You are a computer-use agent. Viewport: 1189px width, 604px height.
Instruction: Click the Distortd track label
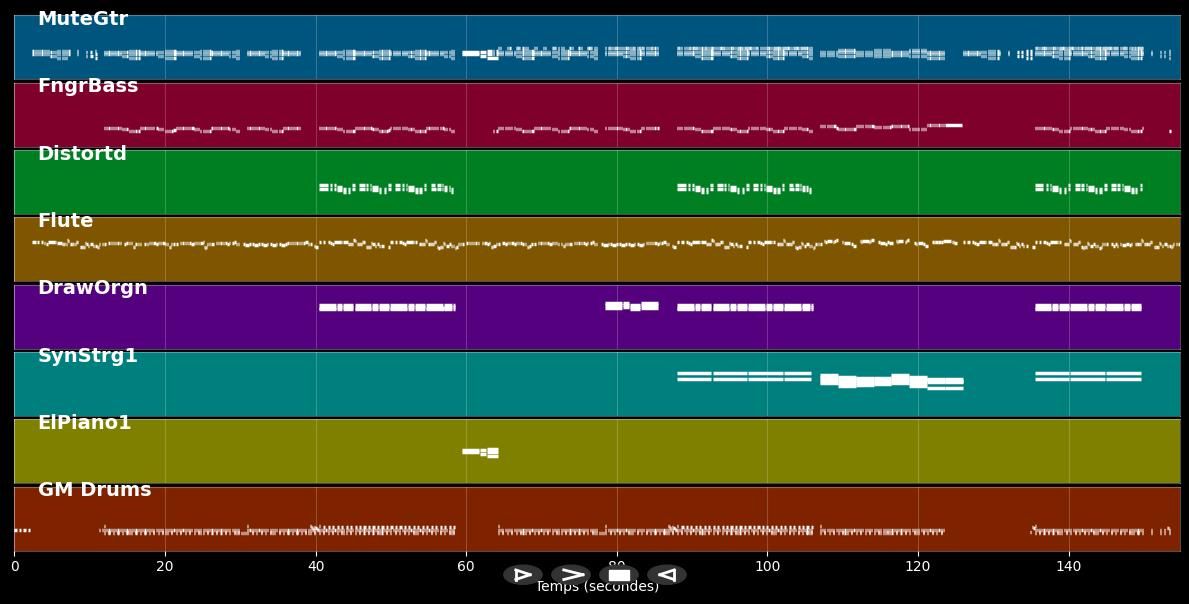82,154
